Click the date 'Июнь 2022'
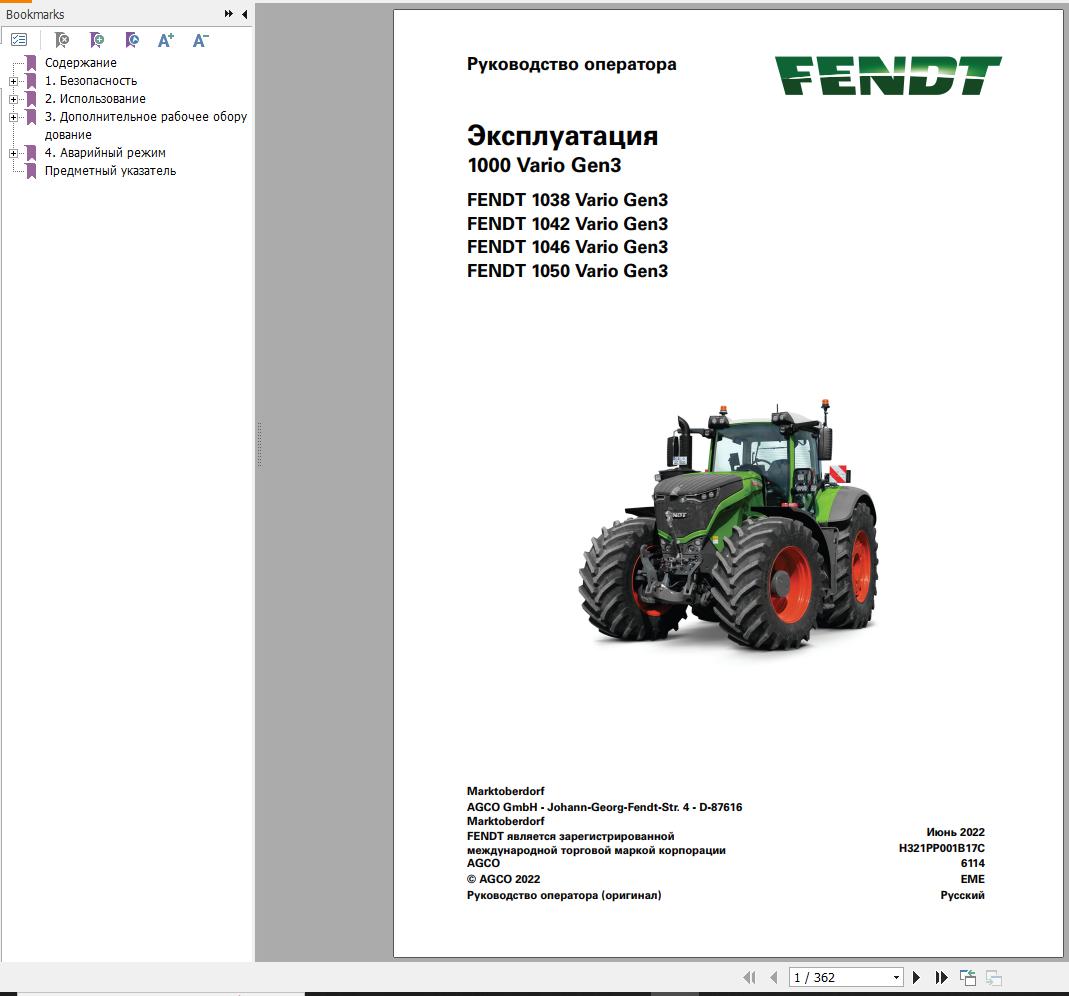The image size is (1069, 996). coord(955,832)
